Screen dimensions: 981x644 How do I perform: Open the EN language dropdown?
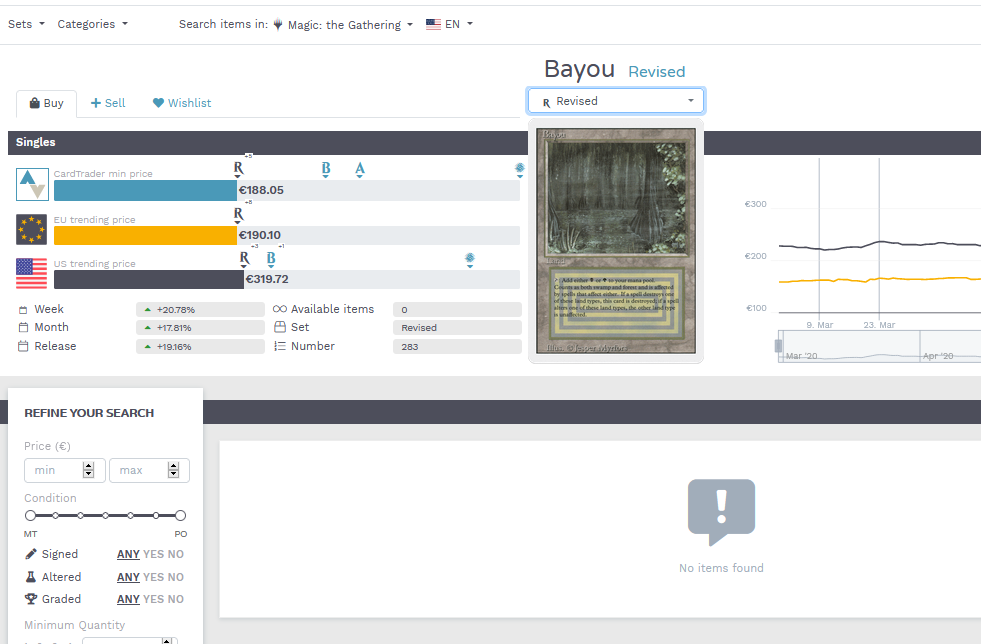[450, 24]
